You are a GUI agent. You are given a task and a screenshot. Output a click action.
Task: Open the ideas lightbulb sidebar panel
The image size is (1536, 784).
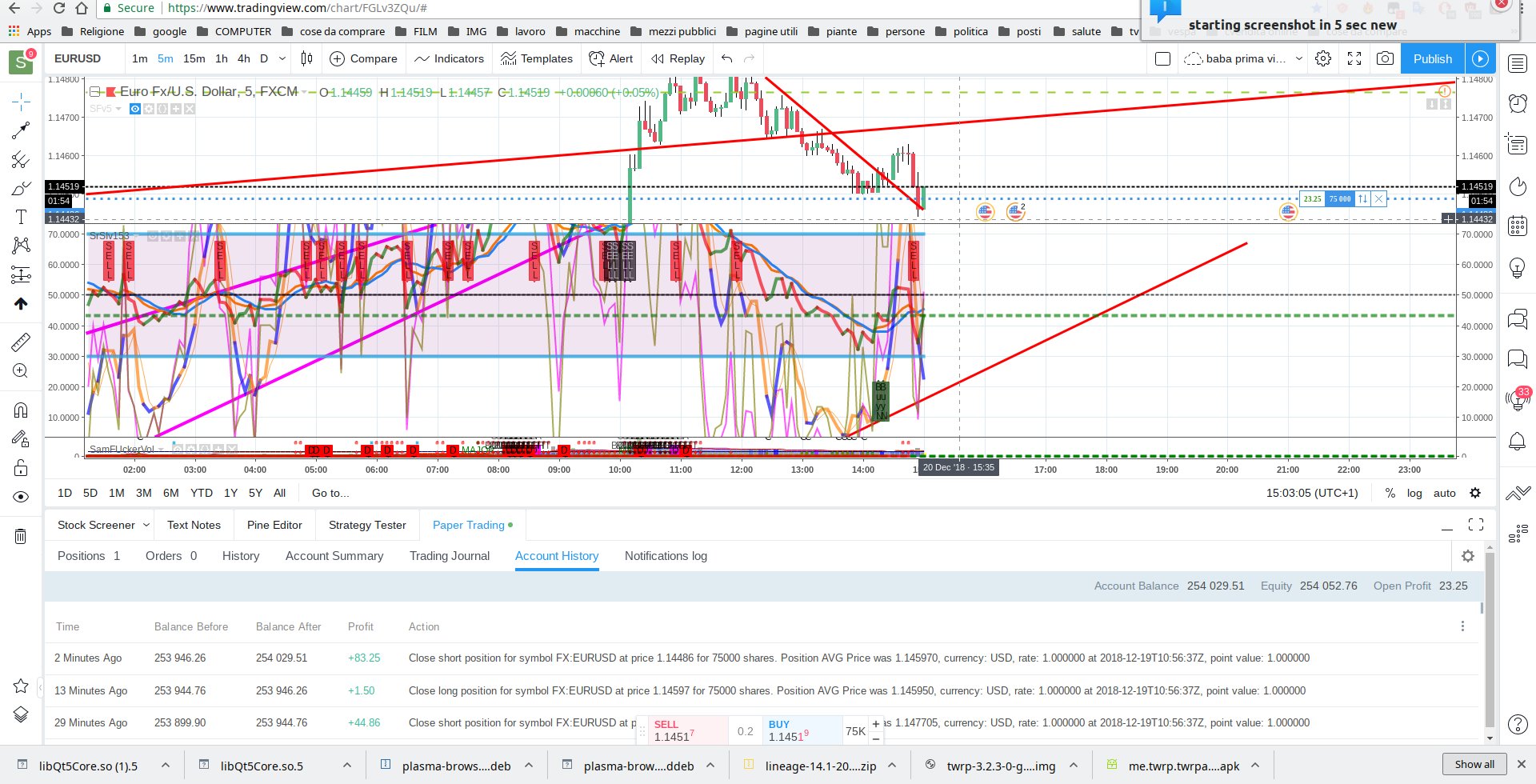pyautogui.click(x=1518, y=267)
